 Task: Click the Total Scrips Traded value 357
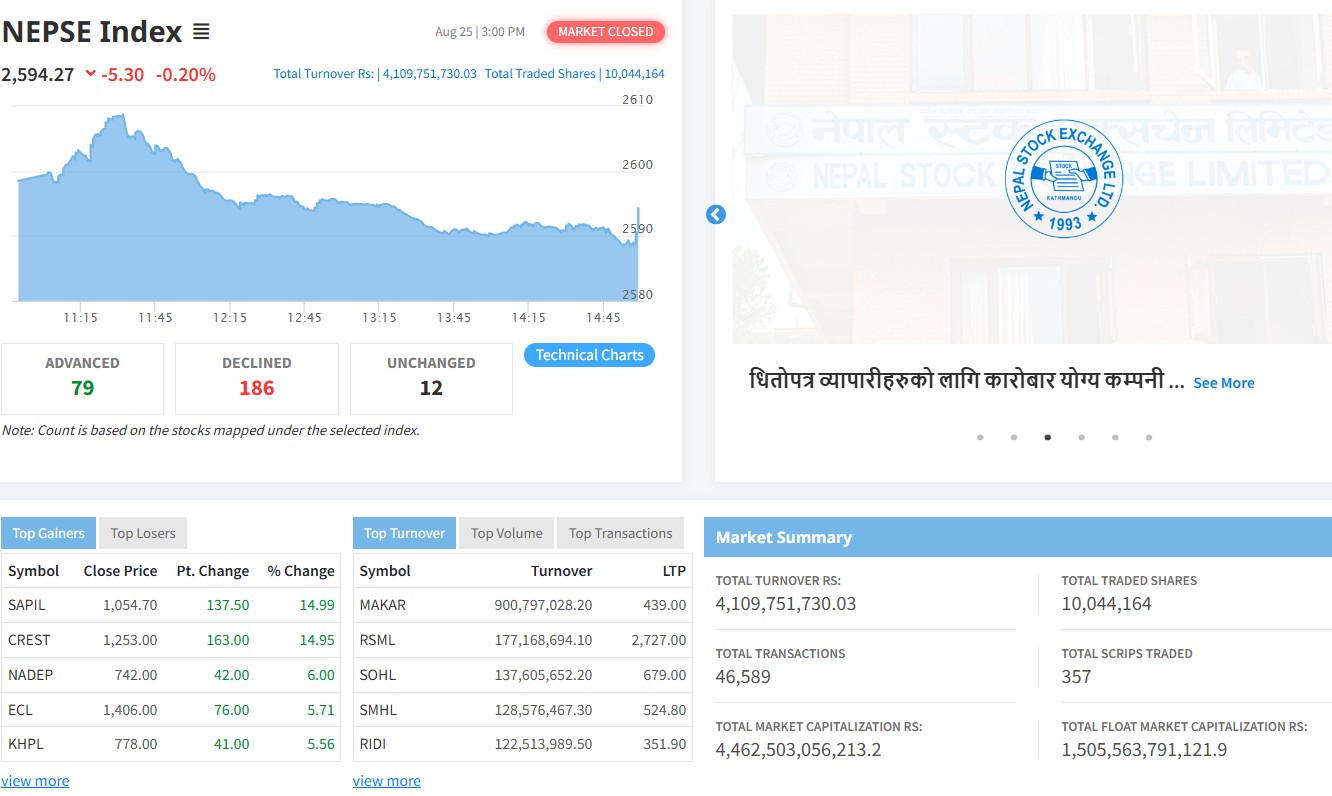coord(1077,677)
